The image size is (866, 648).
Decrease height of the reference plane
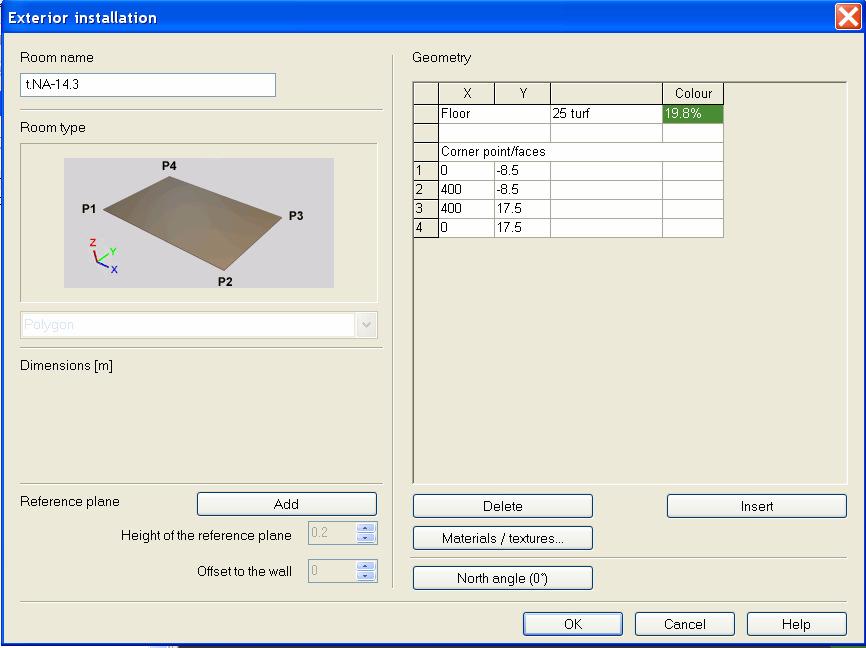[x=366, y=538]
